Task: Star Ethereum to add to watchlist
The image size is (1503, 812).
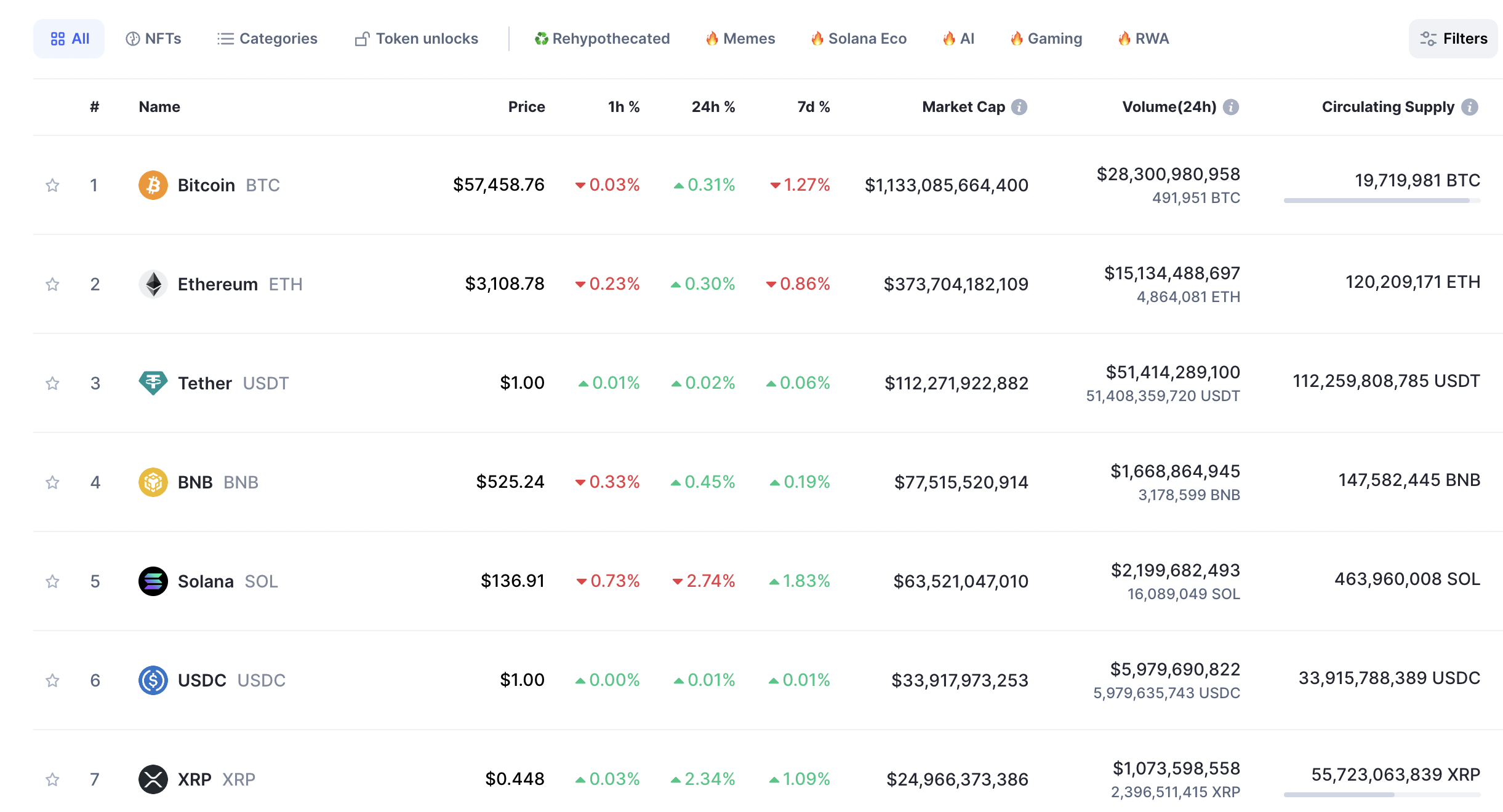Action: (x=52, y=284)
